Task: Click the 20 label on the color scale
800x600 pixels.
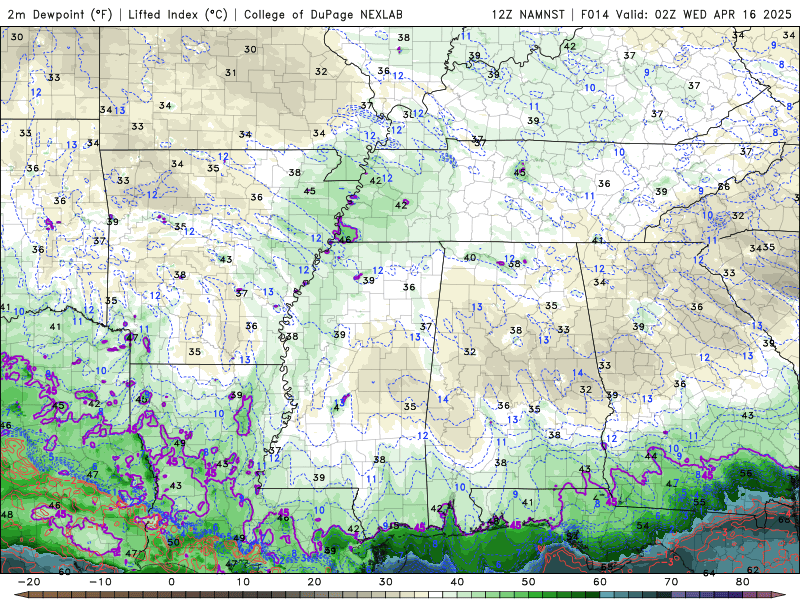Action: [x=314, y=582]
